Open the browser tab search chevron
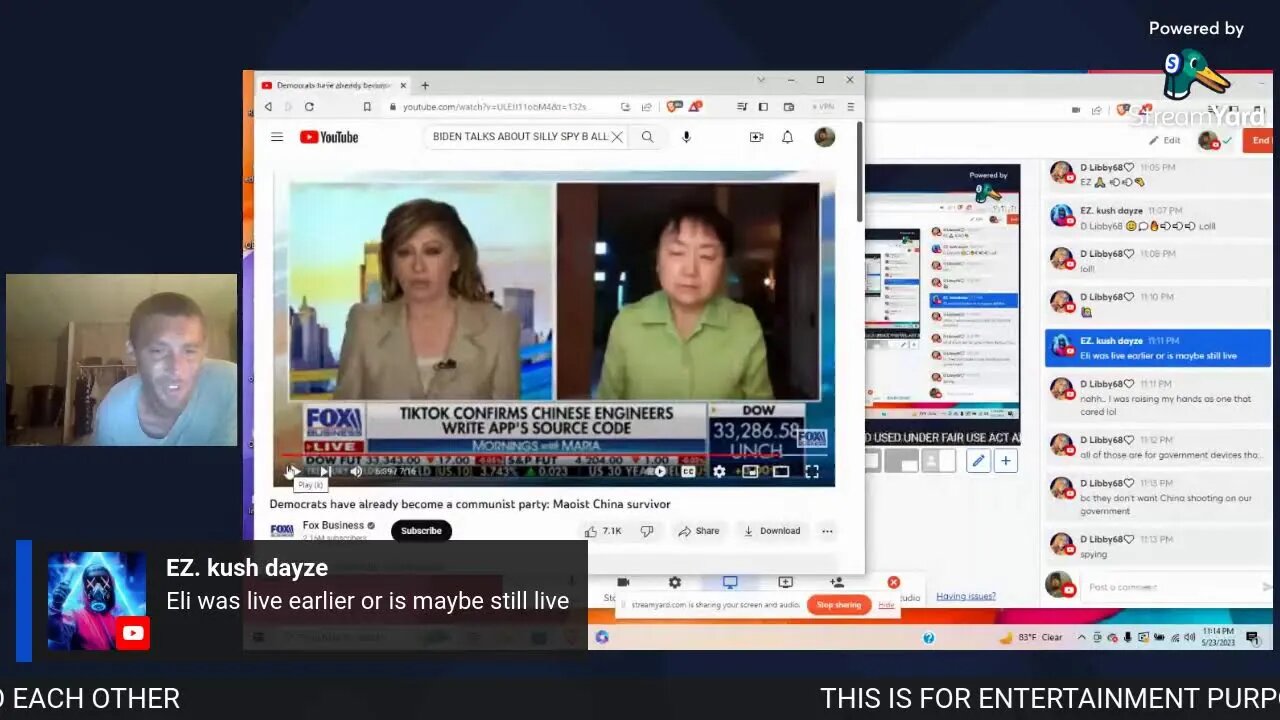Image resolution: width=1280 pixels, height=720 pixels. pos(761,80)
